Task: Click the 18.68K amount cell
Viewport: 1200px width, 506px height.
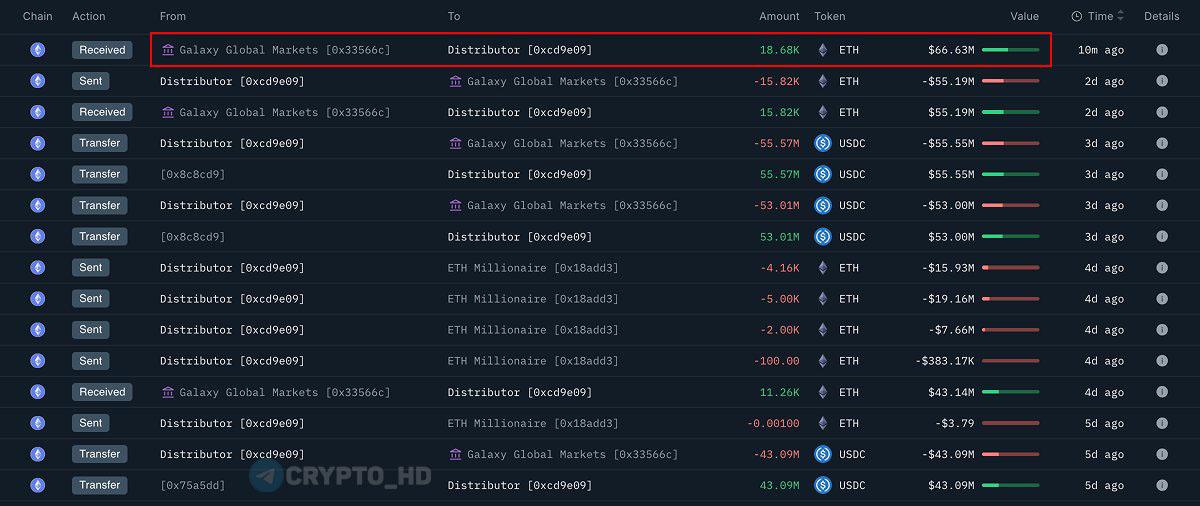Action: coord(780,50)
